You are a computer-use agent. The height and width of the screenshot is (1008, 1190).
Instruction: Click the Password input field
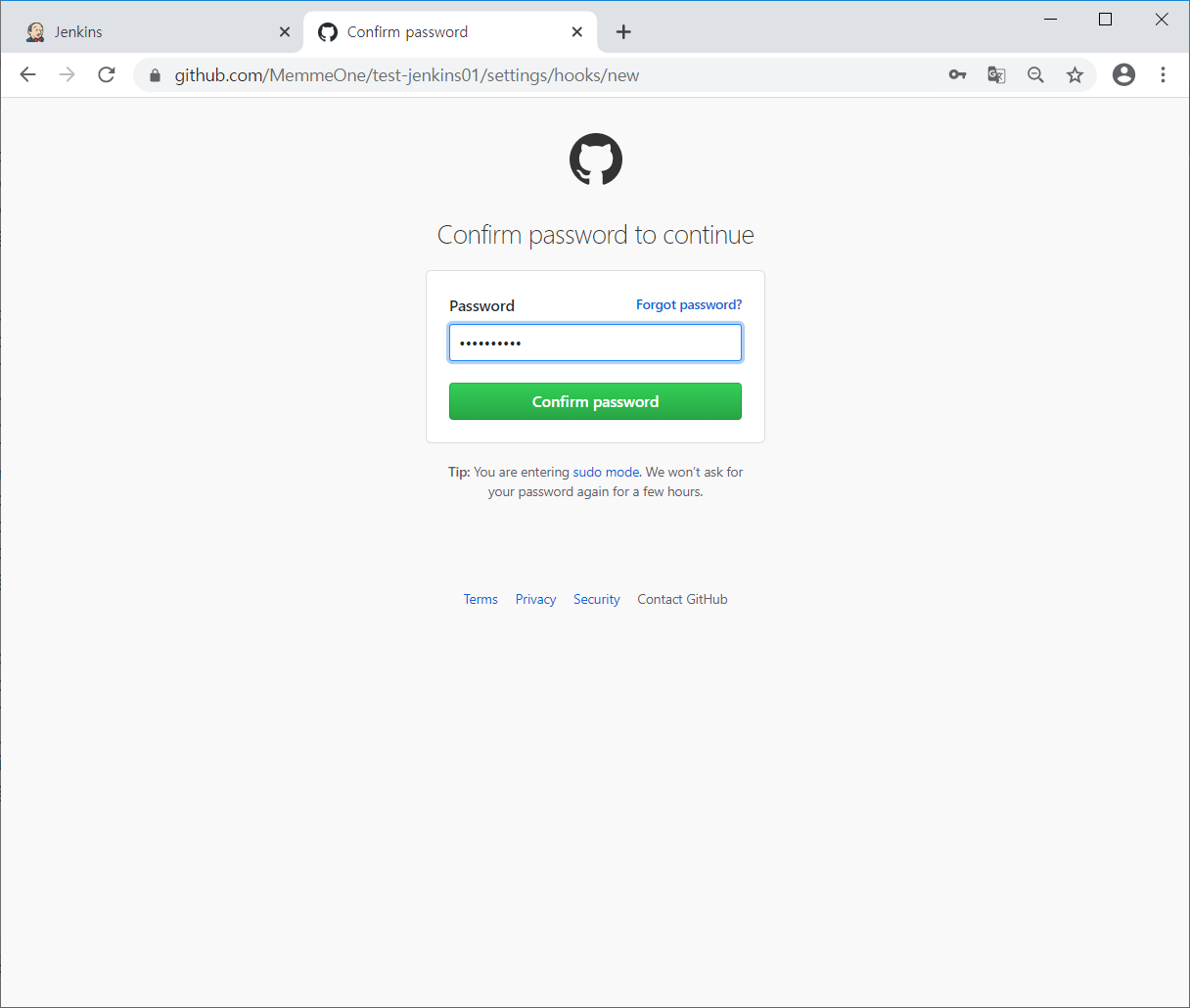(x=595, y=343)
